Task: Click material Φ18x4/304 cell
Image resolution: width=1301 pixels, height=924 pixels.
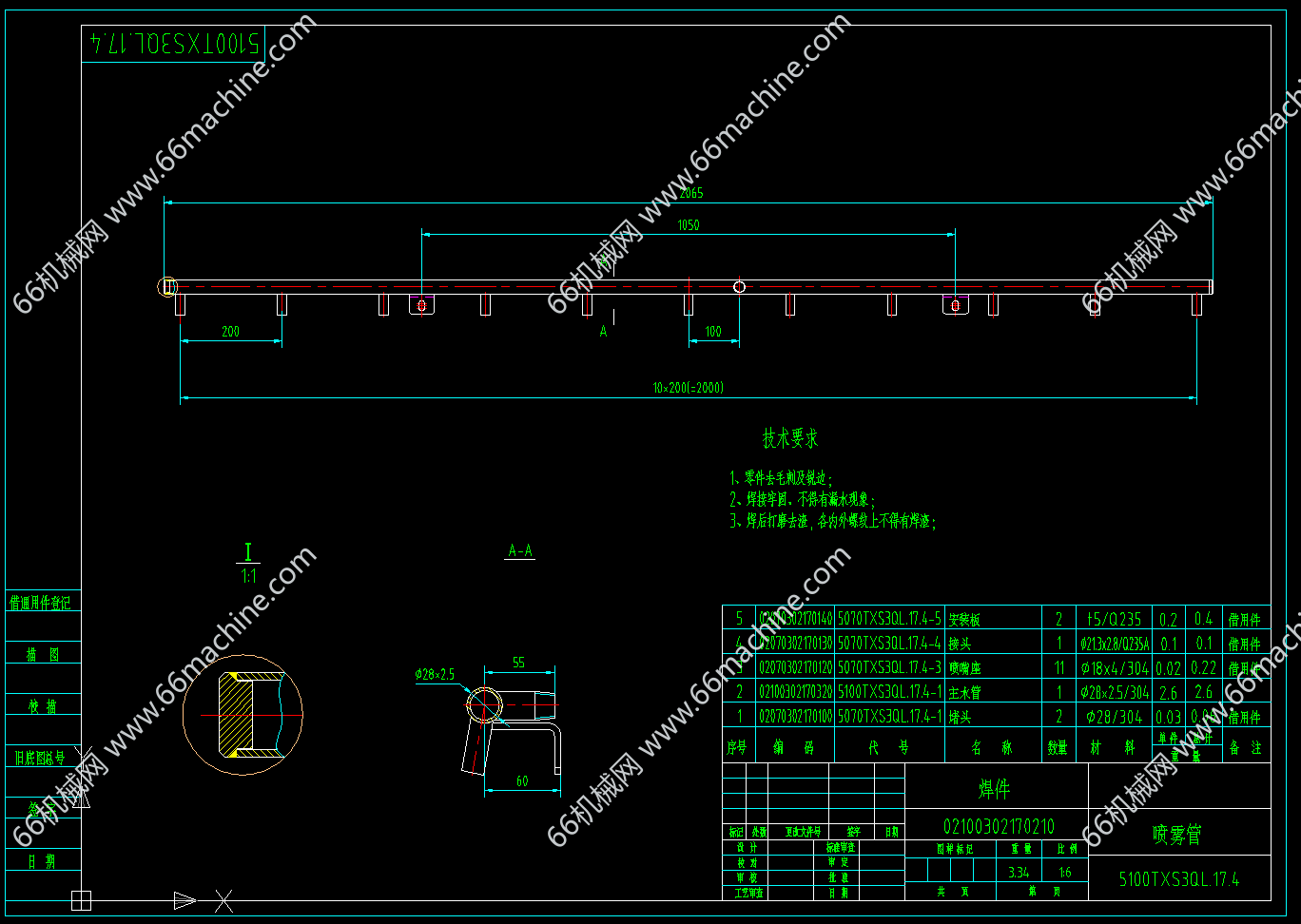Action: pyautogui.click(x=1114, y=668)
